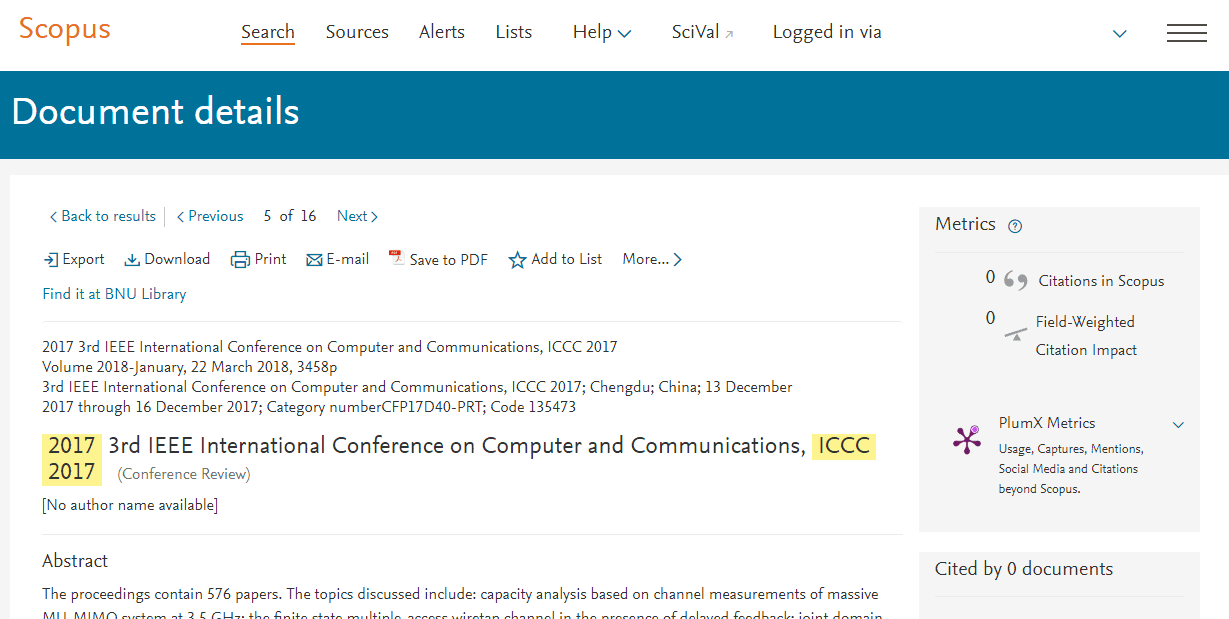1229x619 pixels.
Task: Click the Download tray icon
Action: [132, 260]
